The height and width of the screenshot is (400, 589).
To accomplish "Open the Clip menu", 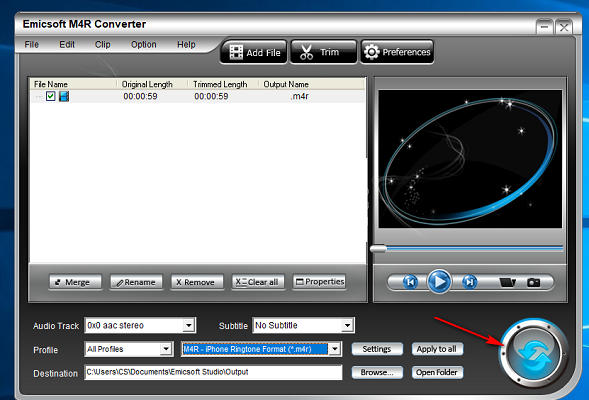I will [x=103, y=45].
